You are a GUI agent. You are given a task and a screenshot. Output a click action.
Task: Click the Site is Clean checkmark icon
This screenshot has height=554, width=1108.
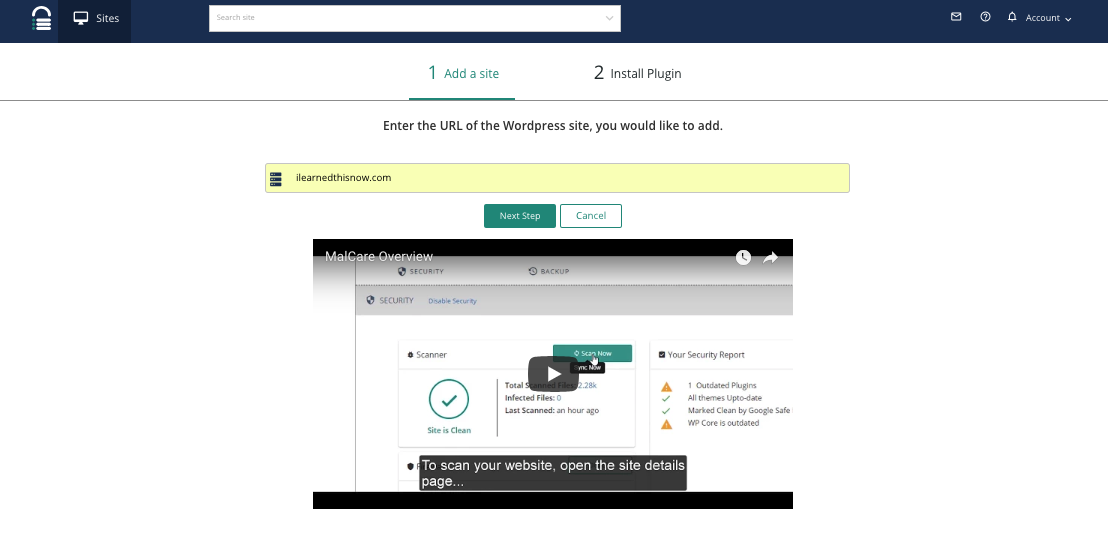449,400
